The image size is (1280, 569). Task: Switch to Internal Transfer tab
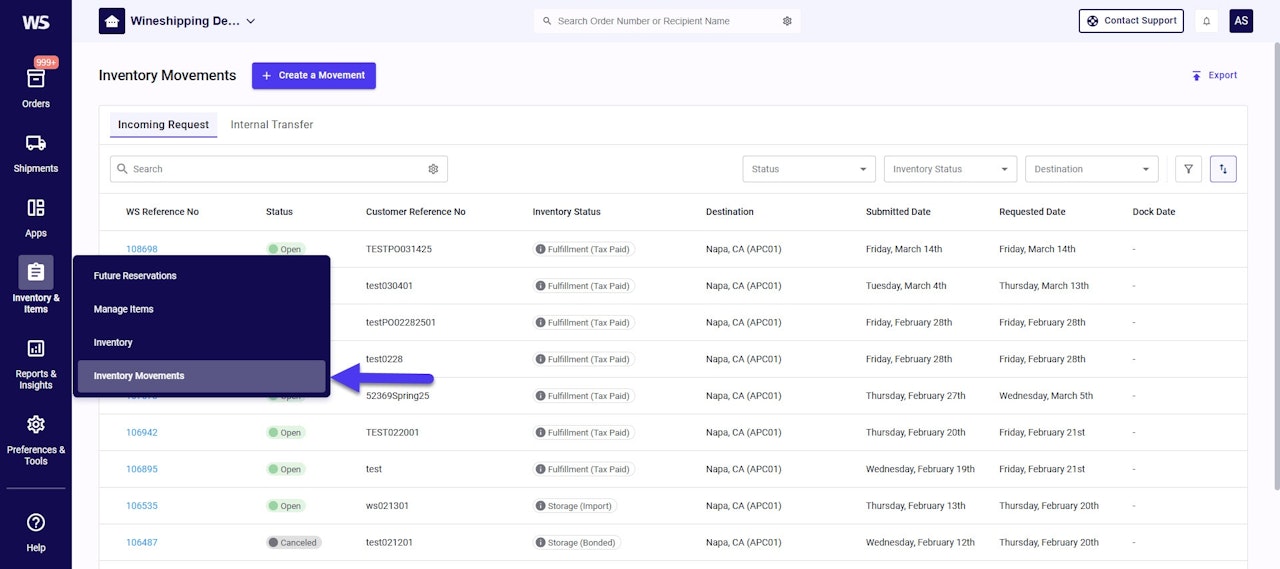[272, 125]
